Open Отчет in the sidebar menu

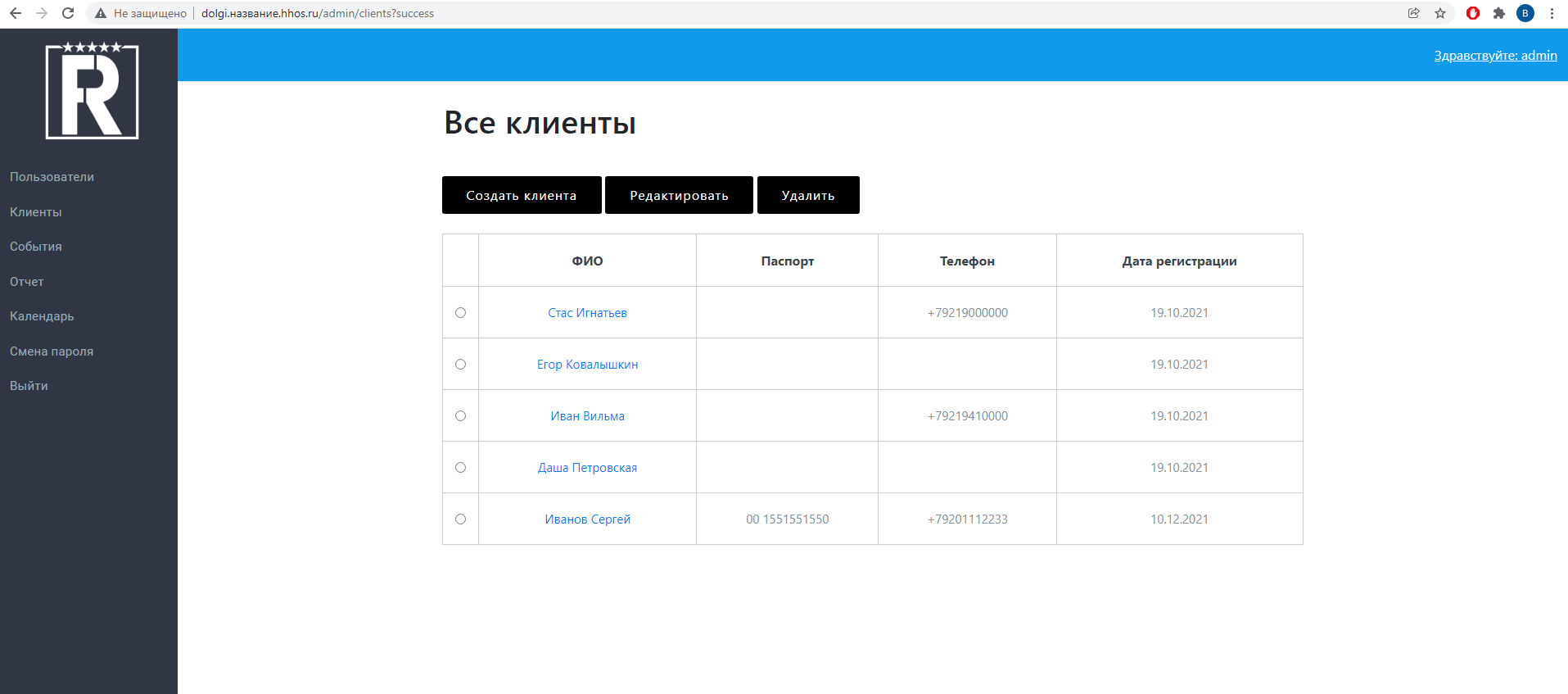[27, 282]
